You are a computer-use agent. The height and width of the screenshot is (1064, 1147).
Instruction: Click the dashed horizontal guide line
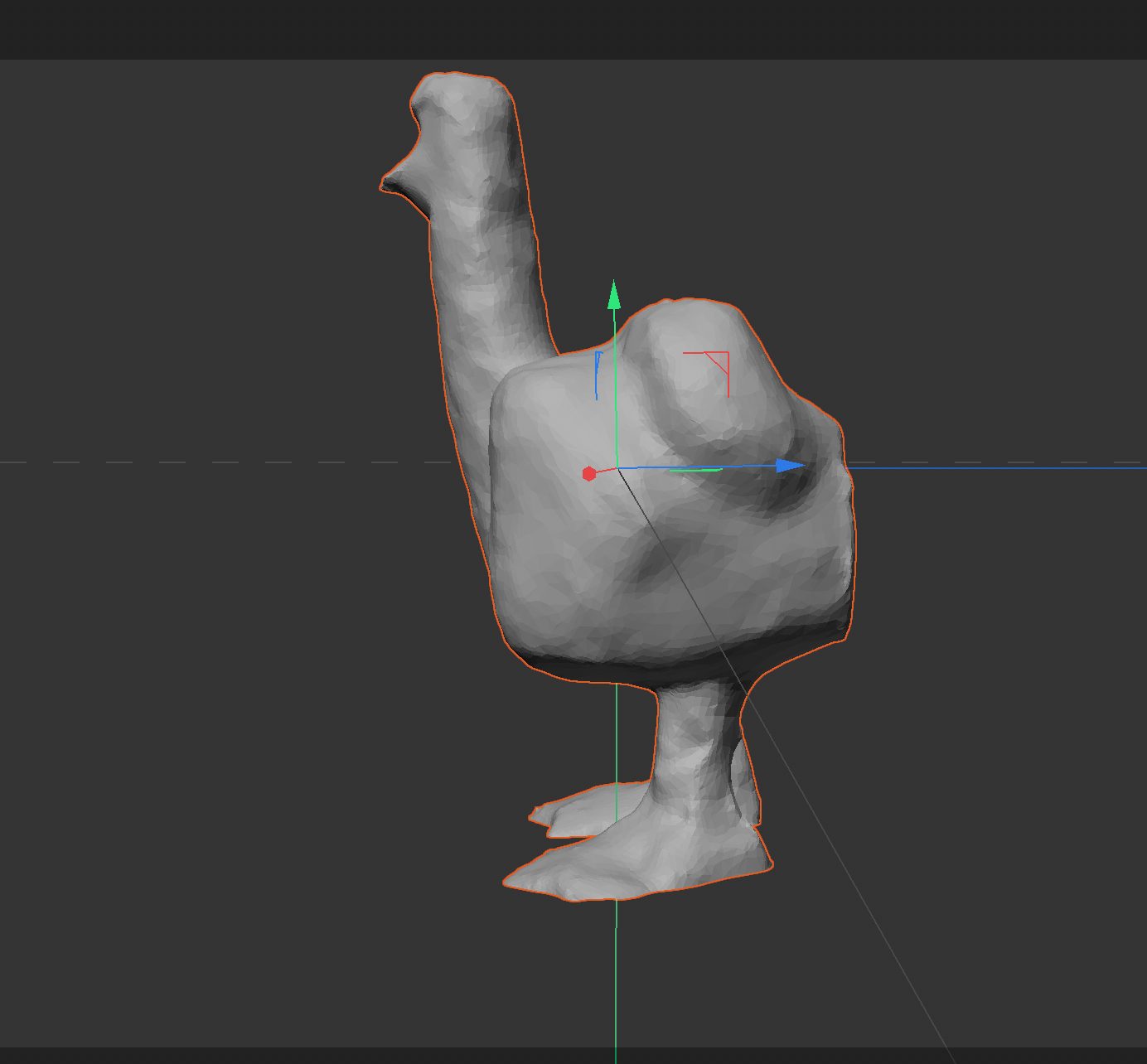pyautogui.click(x=207, y=462)
